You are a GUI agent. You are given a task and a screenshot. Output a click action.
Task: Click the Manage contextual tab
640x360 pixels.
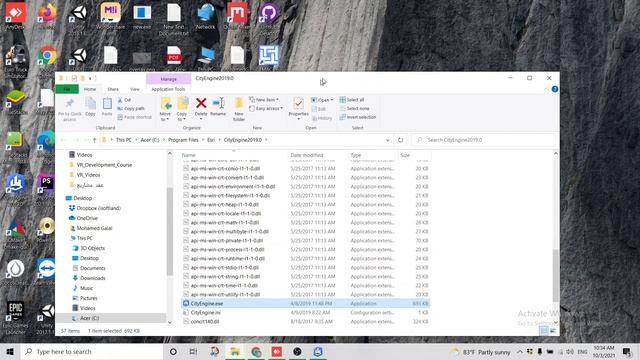[168, 79]
